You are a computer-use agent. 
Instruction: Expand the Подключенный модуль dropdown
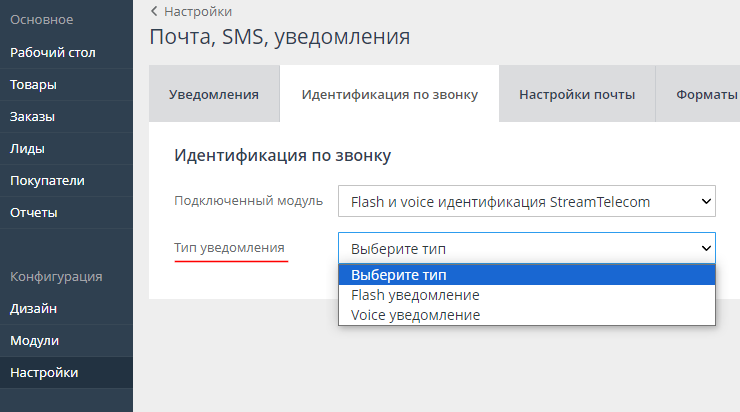pyautogui.click(x=527, y=201)
